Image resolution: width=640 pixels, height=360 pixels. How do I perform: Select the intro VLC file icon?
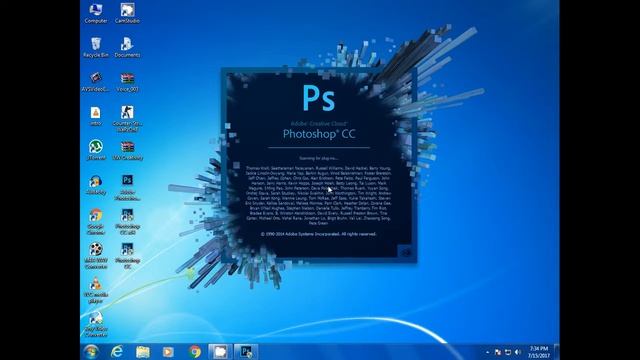tap(96, 116)
